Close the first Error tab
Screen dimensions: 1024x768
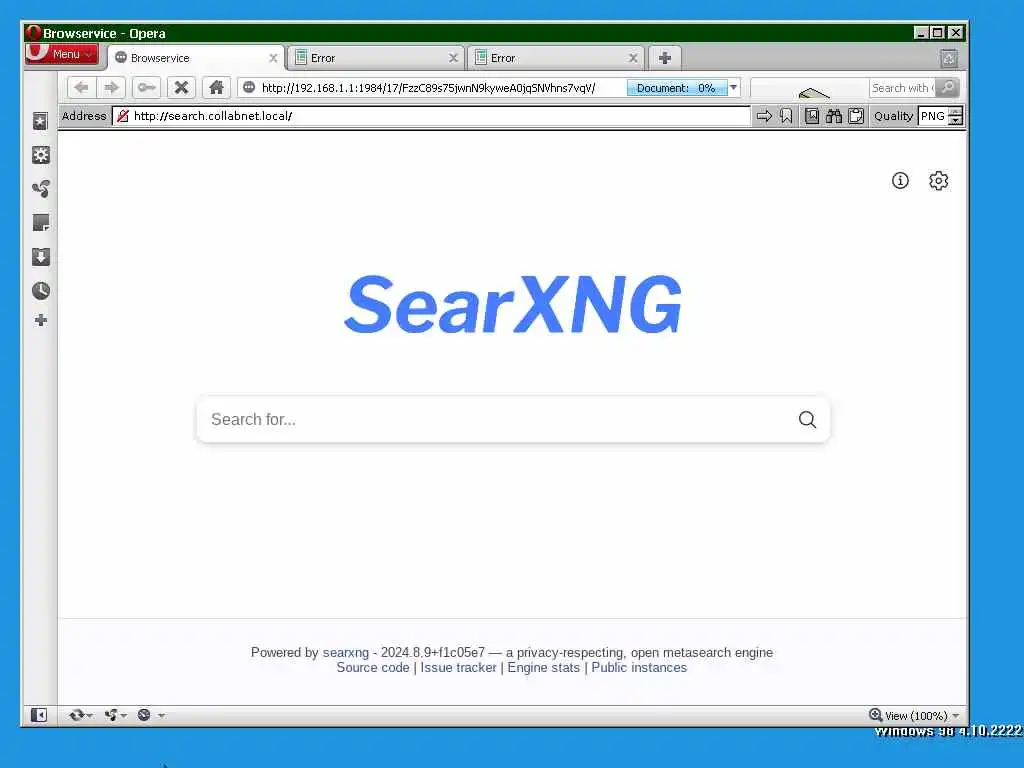tap(453, 58)
